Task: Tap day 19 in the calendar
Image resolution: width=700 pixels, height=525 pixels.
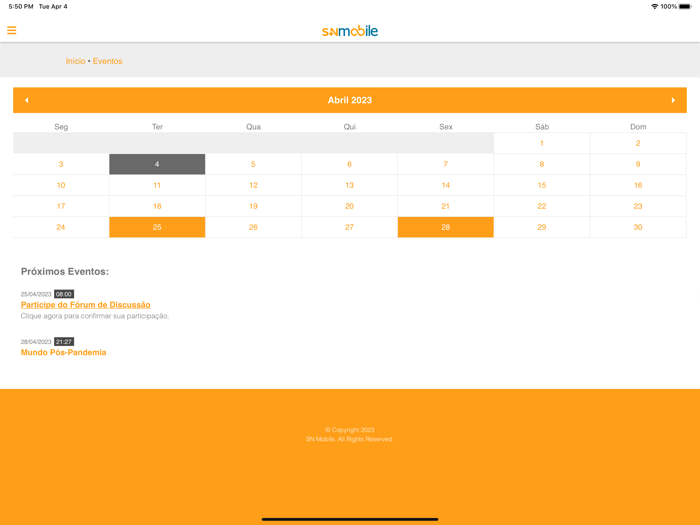Action: pyautogui.click(x=253, y=206)
